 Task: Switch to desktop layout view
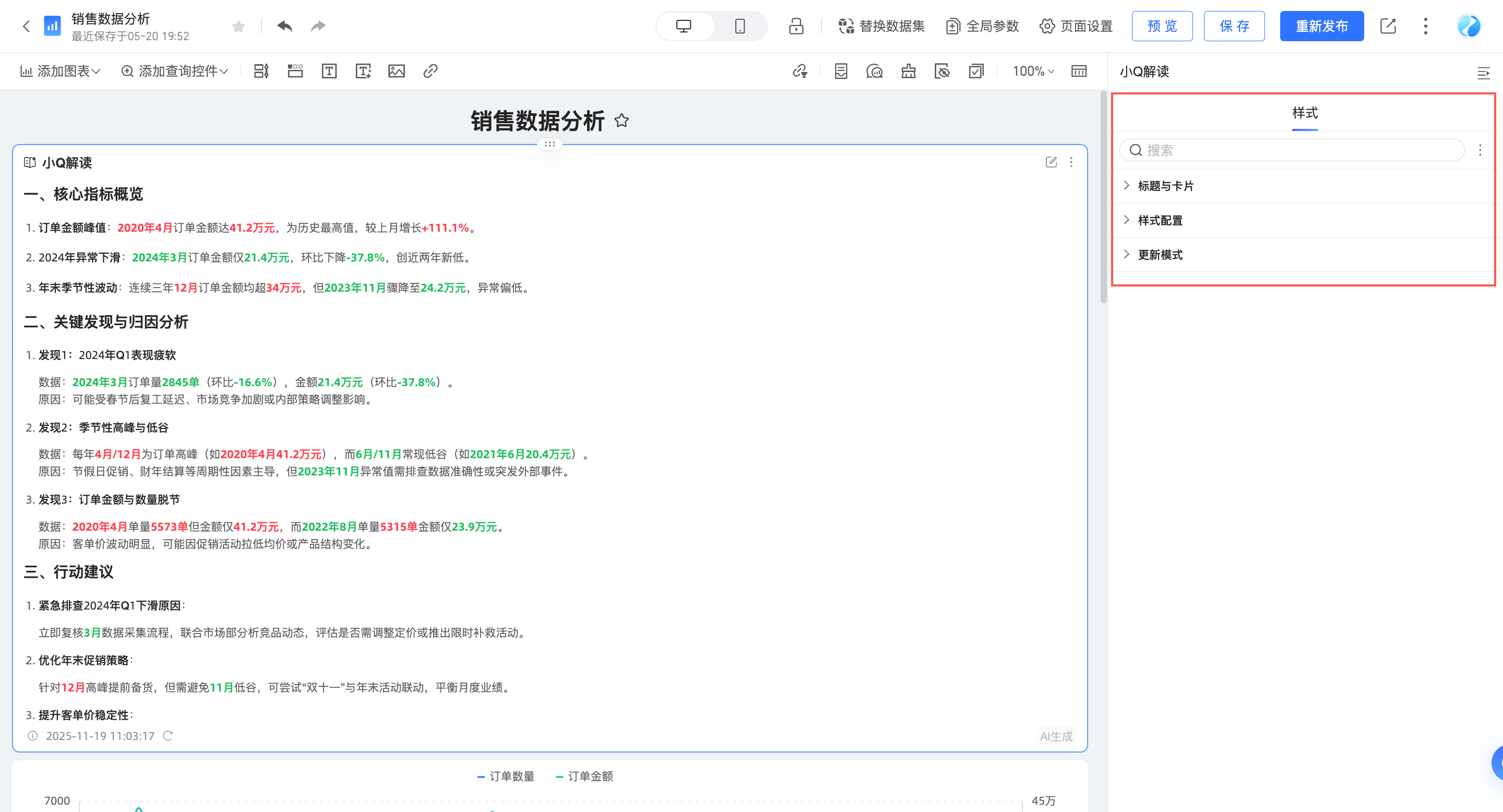683,26
